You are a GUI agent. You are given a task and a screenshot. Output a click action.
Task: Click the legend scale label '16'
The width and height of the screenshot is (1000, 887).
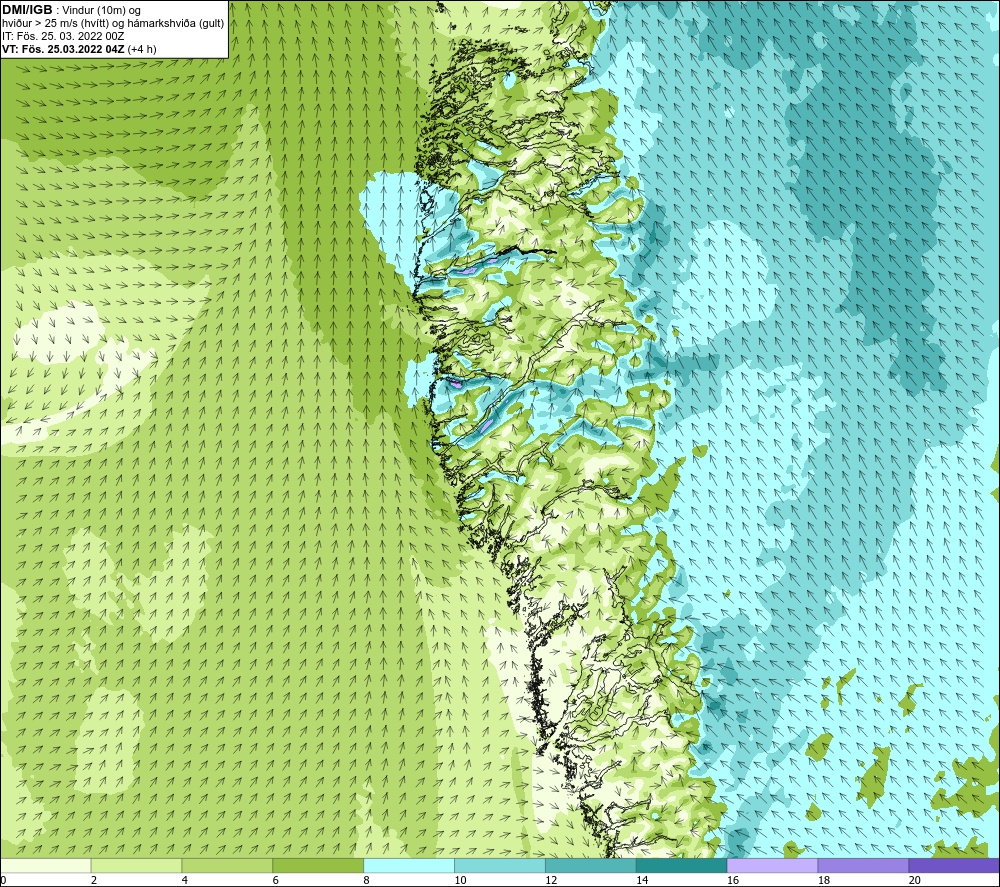pos(733,880)
